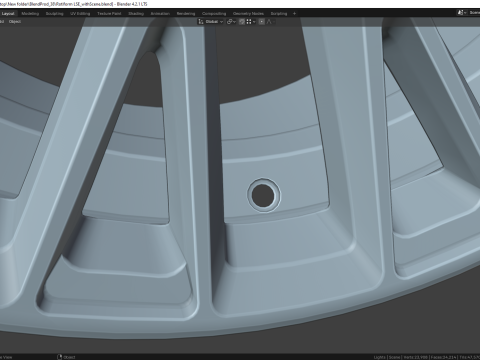Image resolution: width=480 pixels, height=360 pixels.
Task: Click the Verts count in status bar
Action: pyautogui.click(x=415, y=357)
